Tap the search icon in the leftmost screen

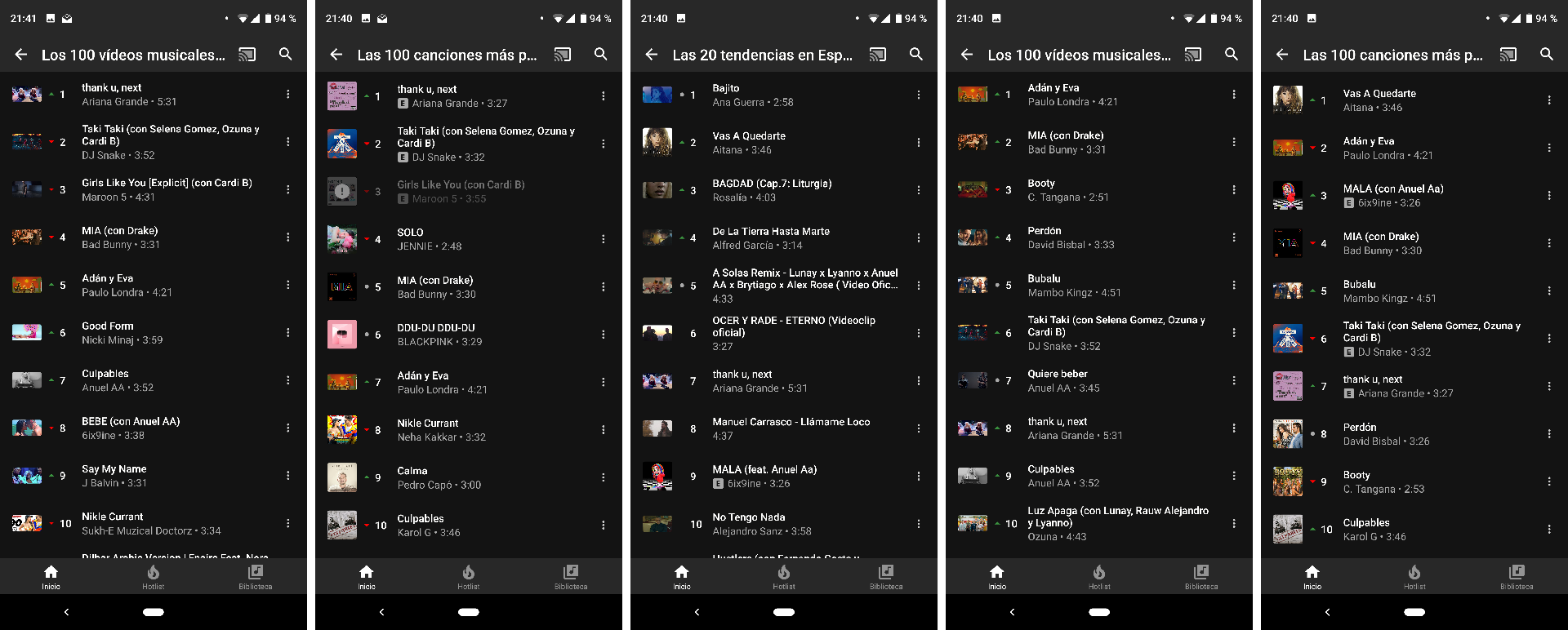tap(285, 54)
